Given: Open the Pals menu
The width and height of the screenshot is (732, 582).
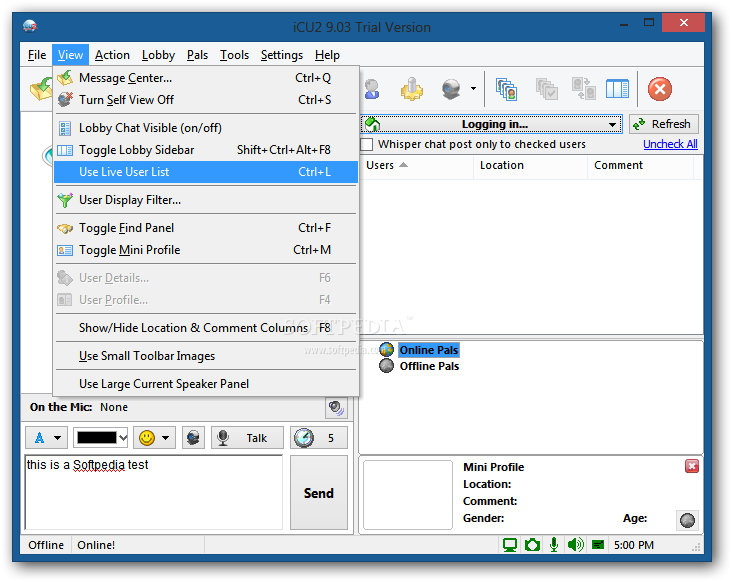Looking at the screenshot, I should point(197,55).
